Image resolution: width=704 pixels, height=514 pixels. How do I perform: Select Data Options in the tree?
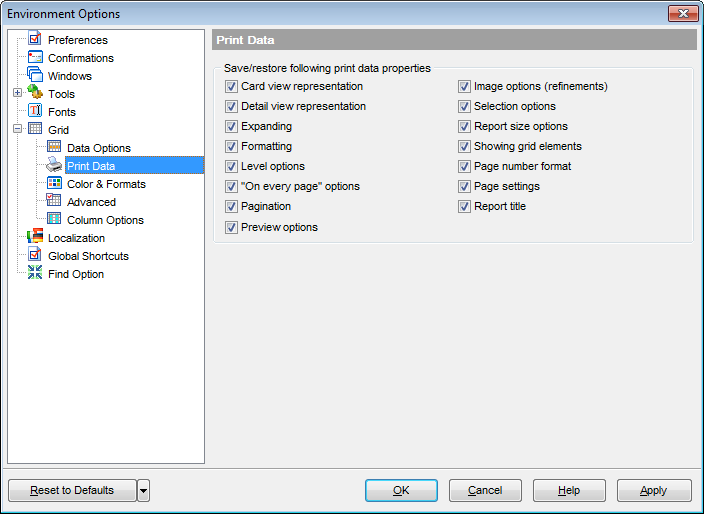(x=98, y=148)
